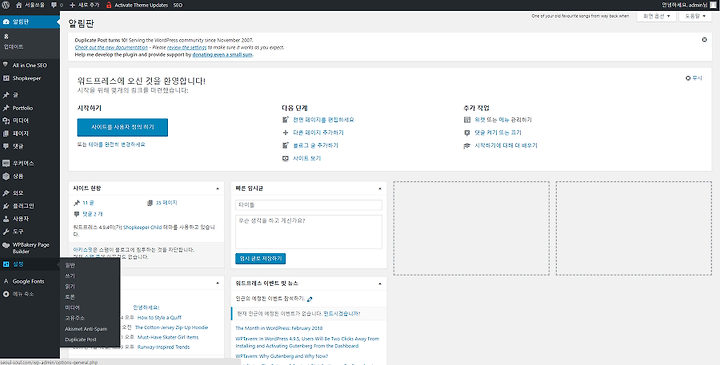
Task: Open Akismet Anti-Spam from settings submenu
Action: 86,329
